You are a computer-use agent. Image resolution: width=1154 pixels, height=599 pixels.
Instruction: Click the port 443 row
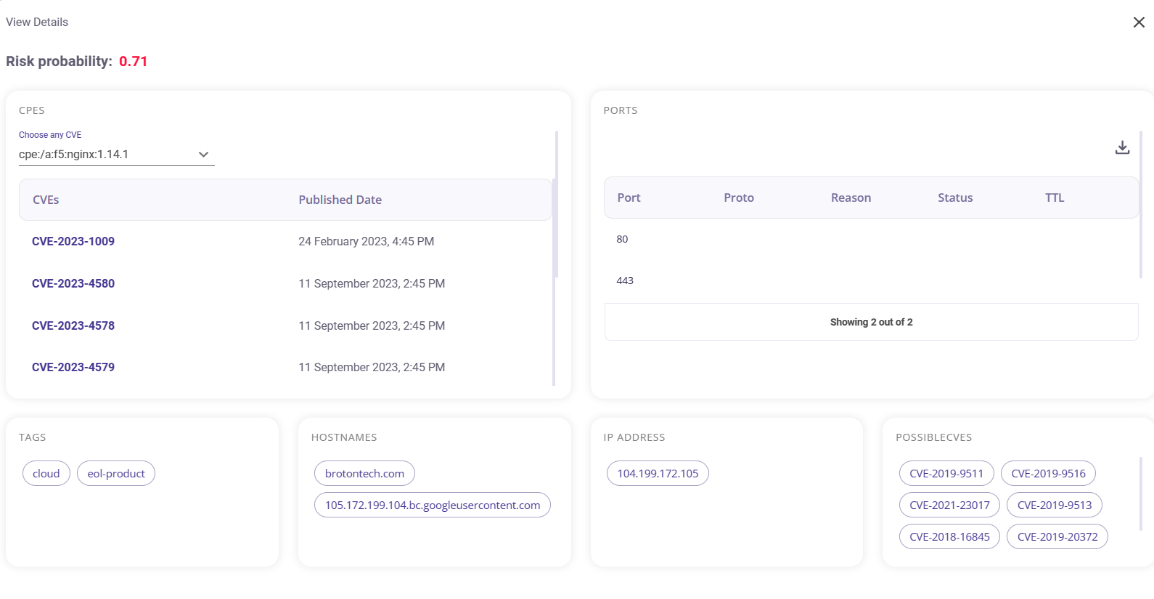coord(871,280)
